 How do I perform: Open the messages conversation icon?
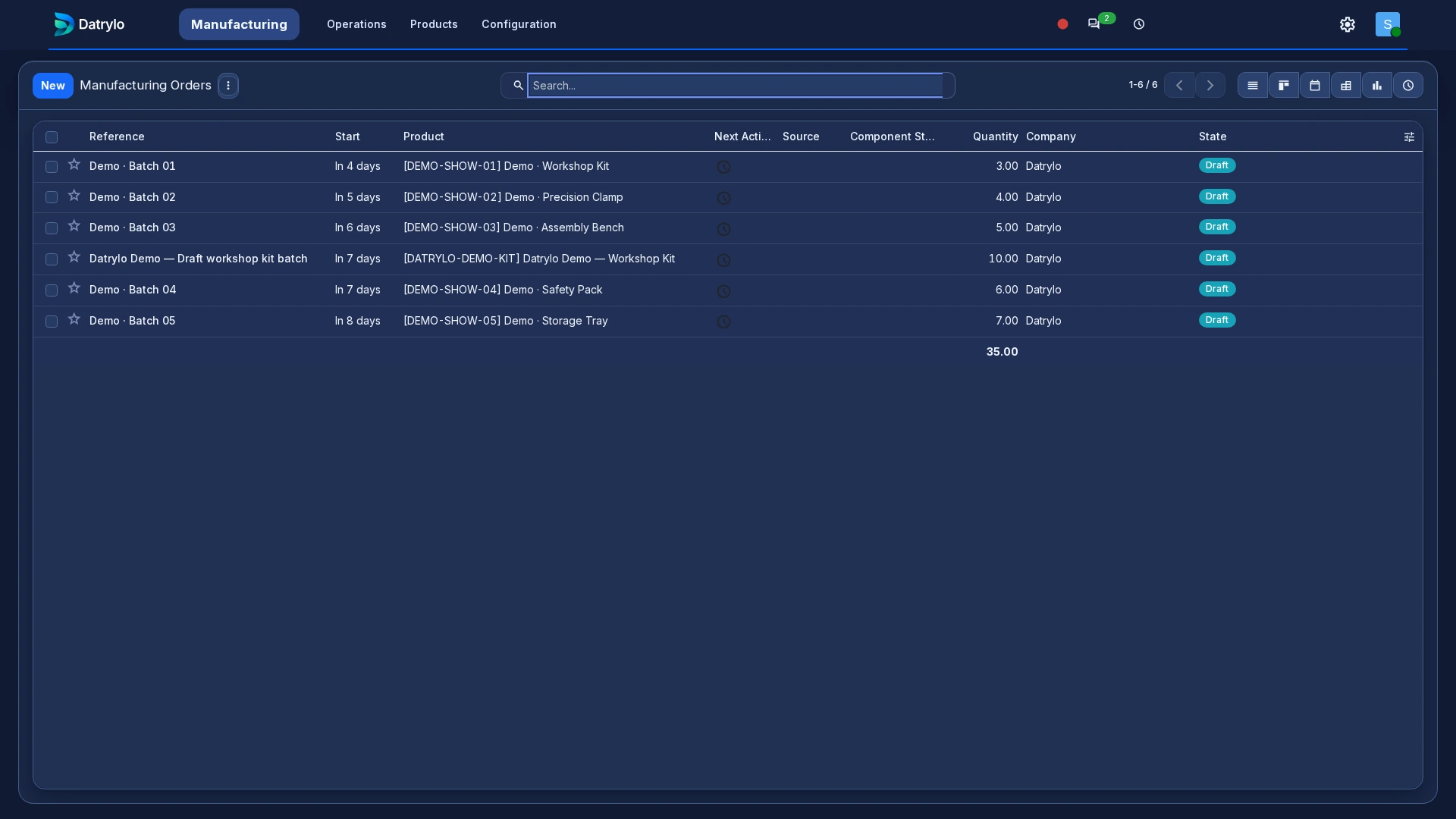point(1094,24)
